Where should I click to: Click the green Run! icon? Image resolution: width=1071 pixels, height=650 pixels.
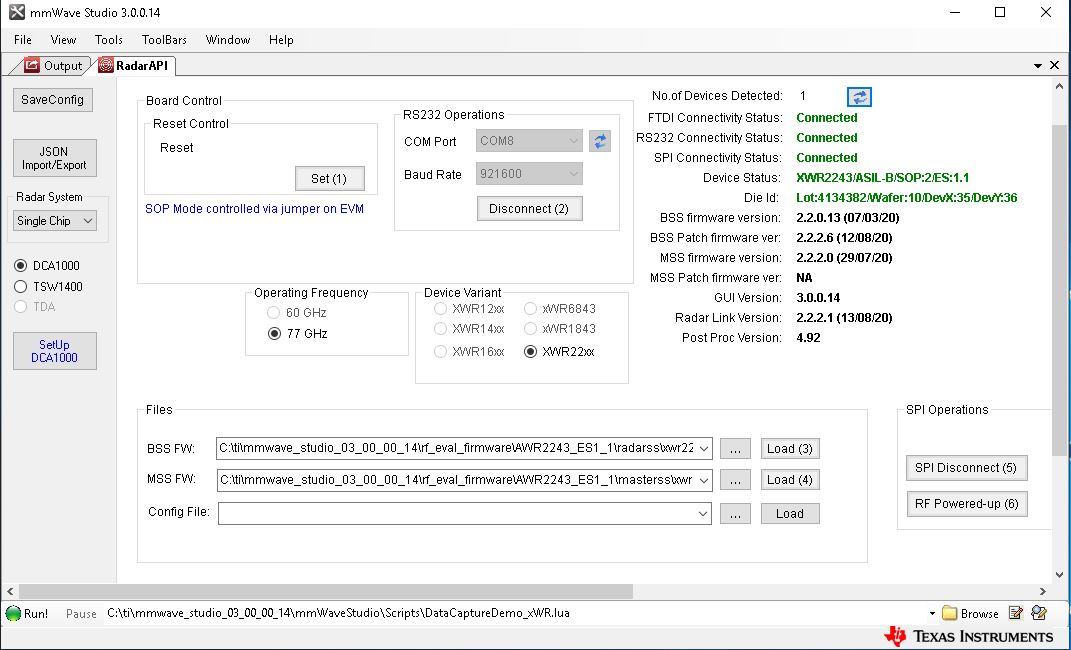tap(13, 613)
